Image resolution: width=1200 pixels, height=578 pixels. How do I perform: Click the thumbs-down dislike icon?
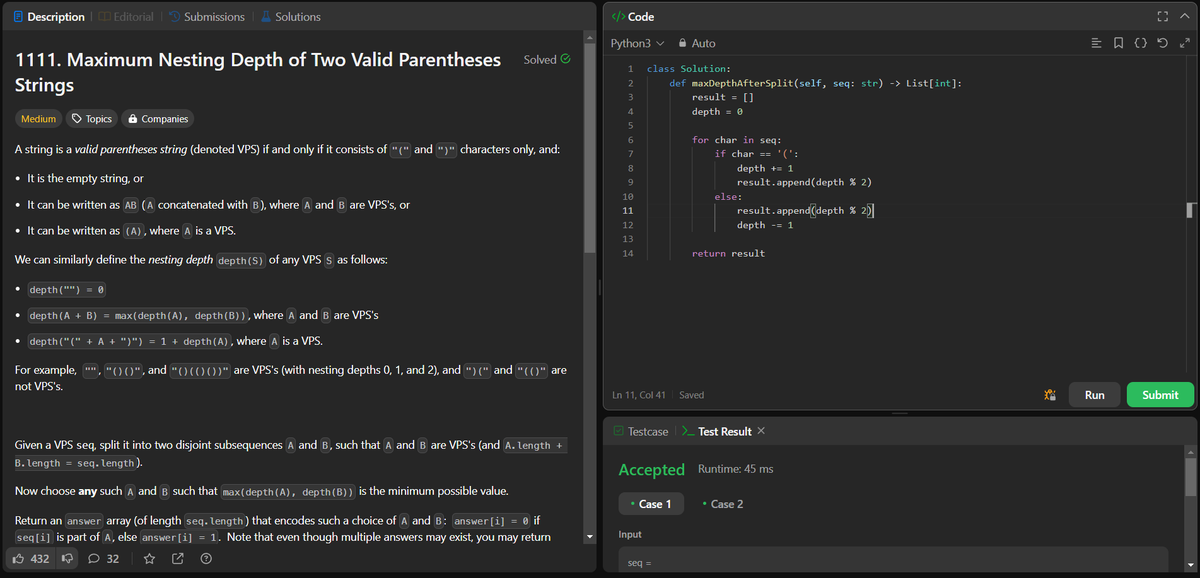click(68, 558)
